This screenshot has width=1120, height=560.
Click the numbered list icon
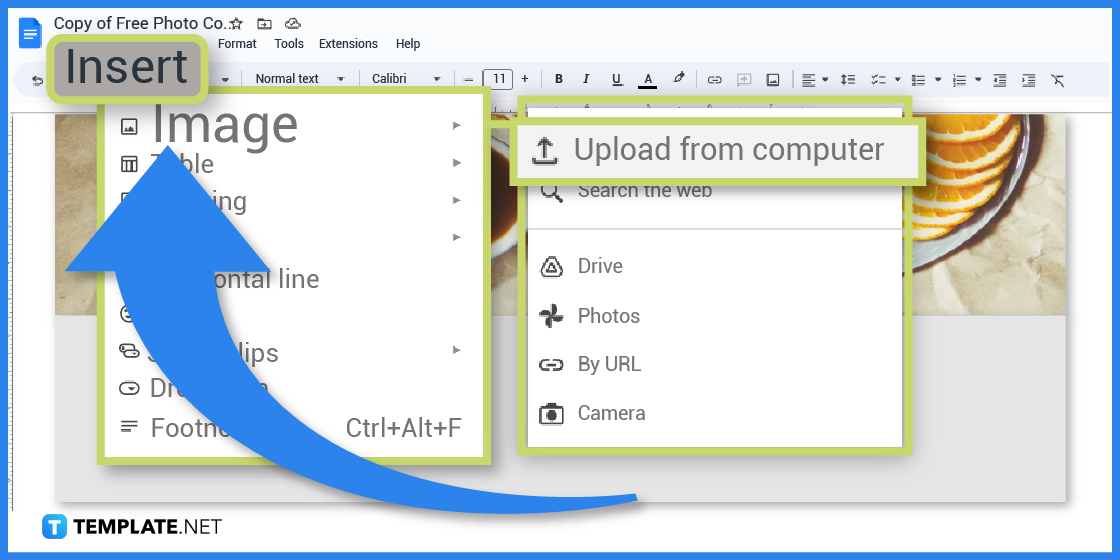coord(961,80)
